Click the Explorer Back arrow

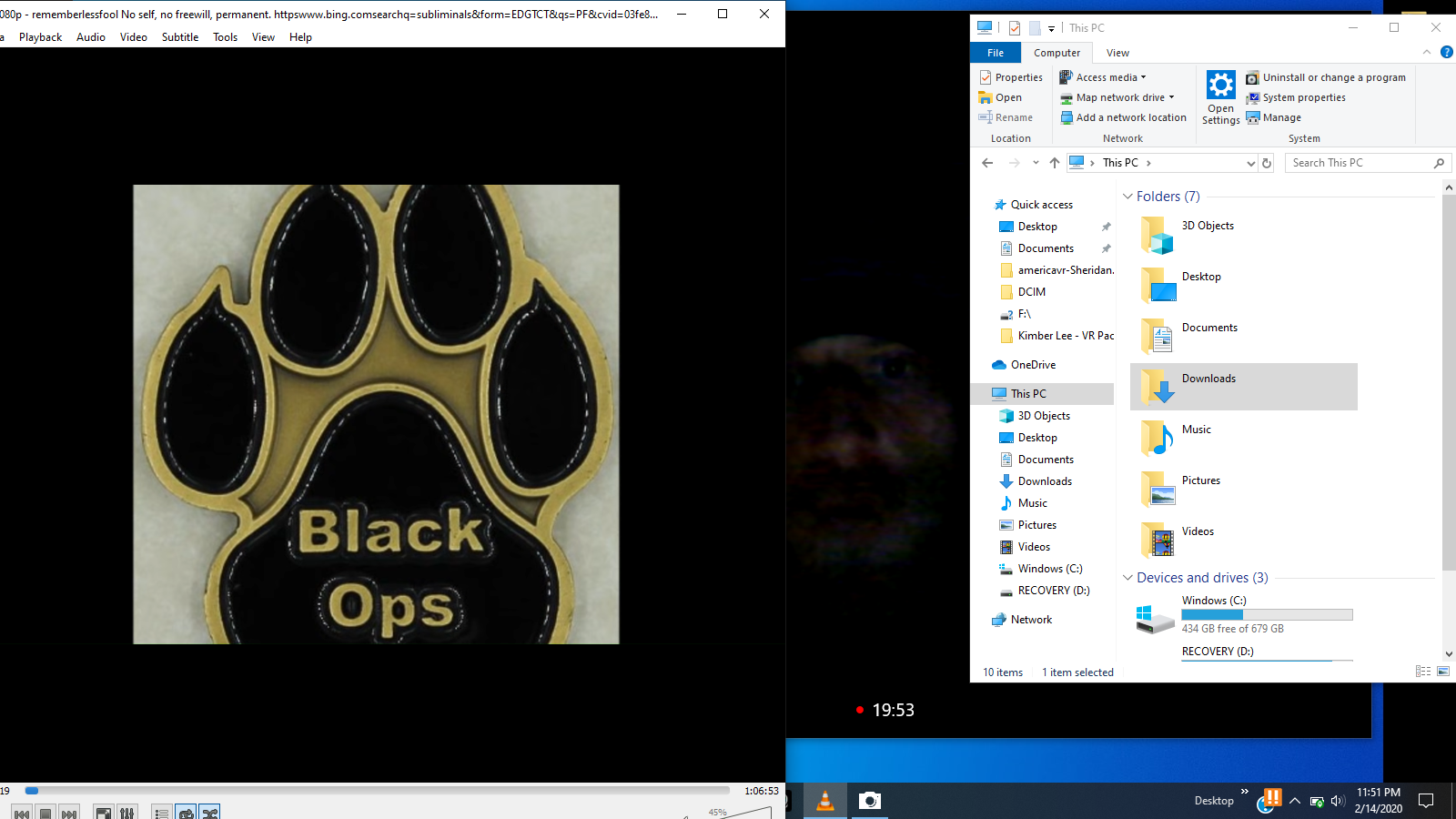(987, 163)
